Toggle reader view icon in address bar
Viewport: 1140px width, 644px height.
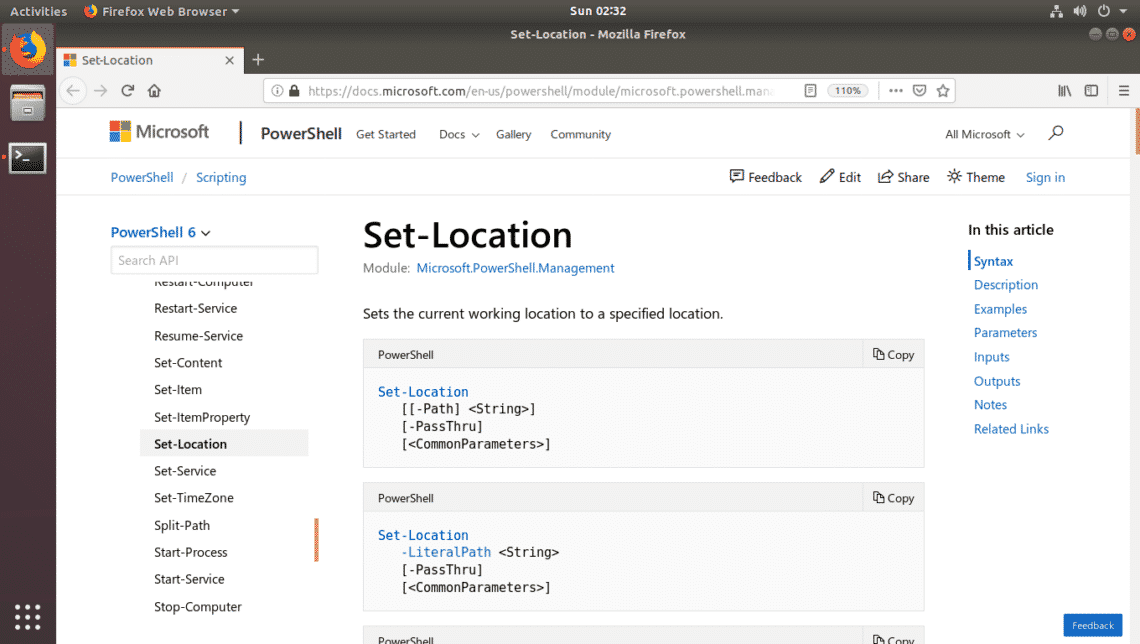coord(810,91)
